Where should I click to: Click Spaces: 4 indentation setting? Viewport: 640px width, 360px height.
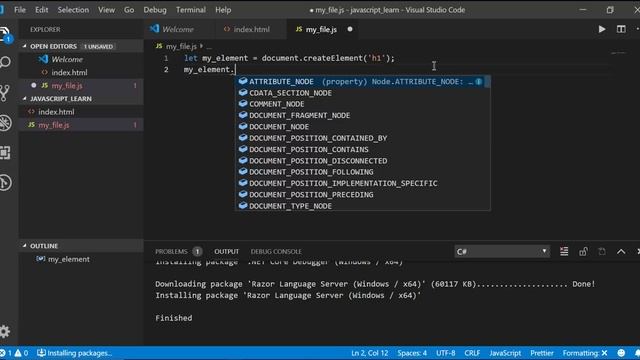pyautogui.click(x=412, y=353)
